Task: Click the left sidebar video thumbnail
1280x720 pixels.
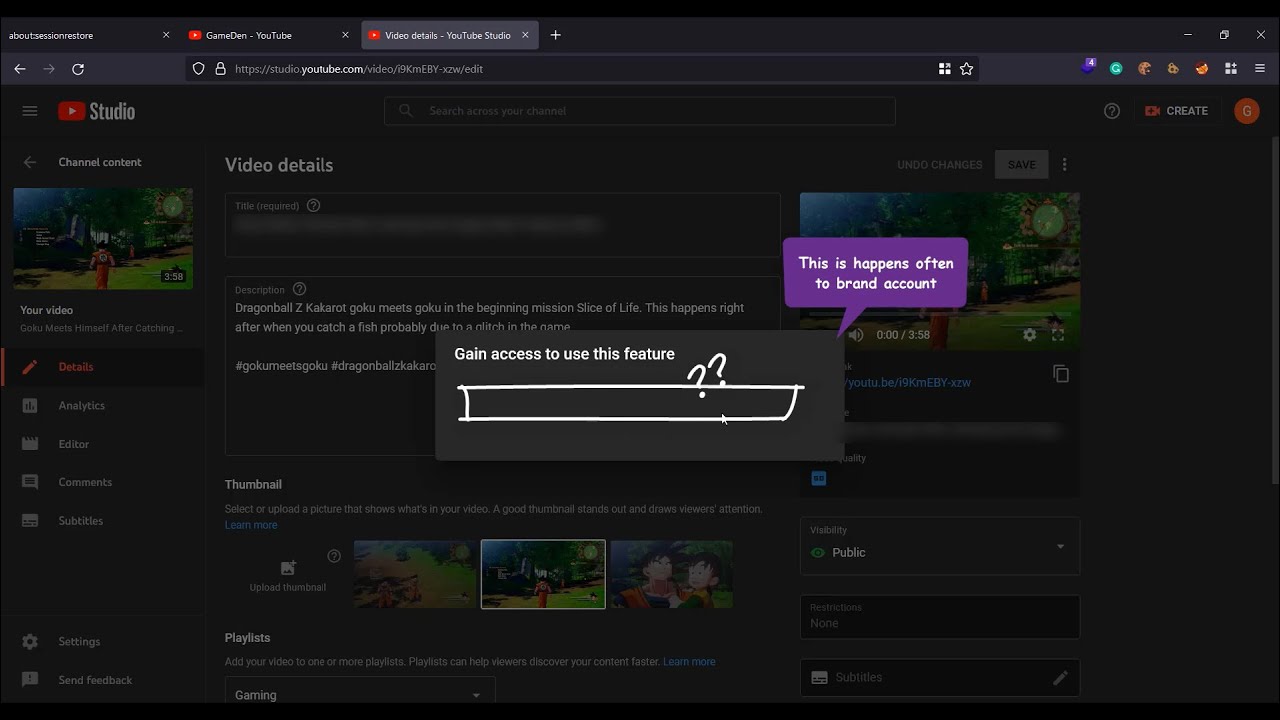Action: (x=103, y=239)
